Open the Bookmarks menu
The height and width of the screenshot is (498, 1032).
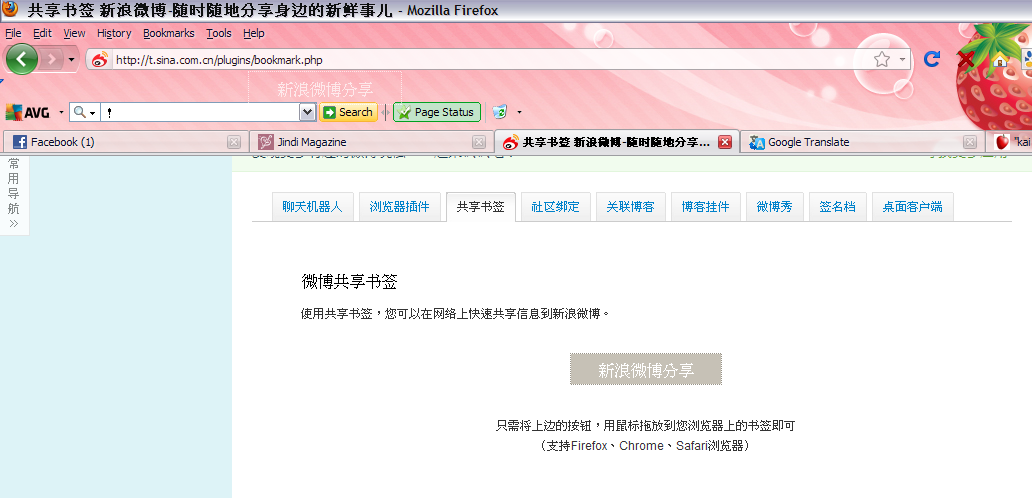[168, 33]
